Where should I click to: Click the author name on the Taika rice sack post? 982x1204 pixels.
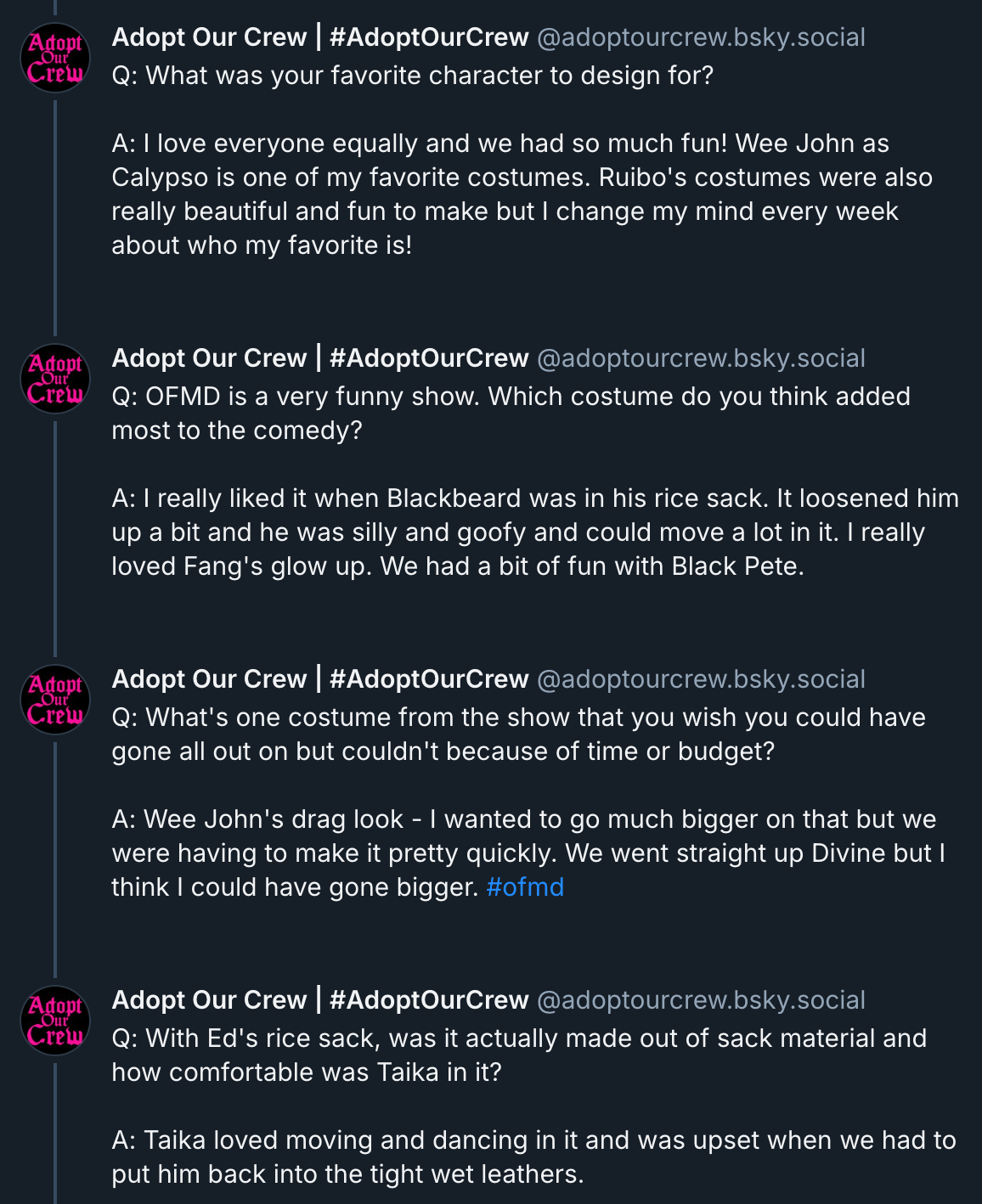coord(319,1000)
